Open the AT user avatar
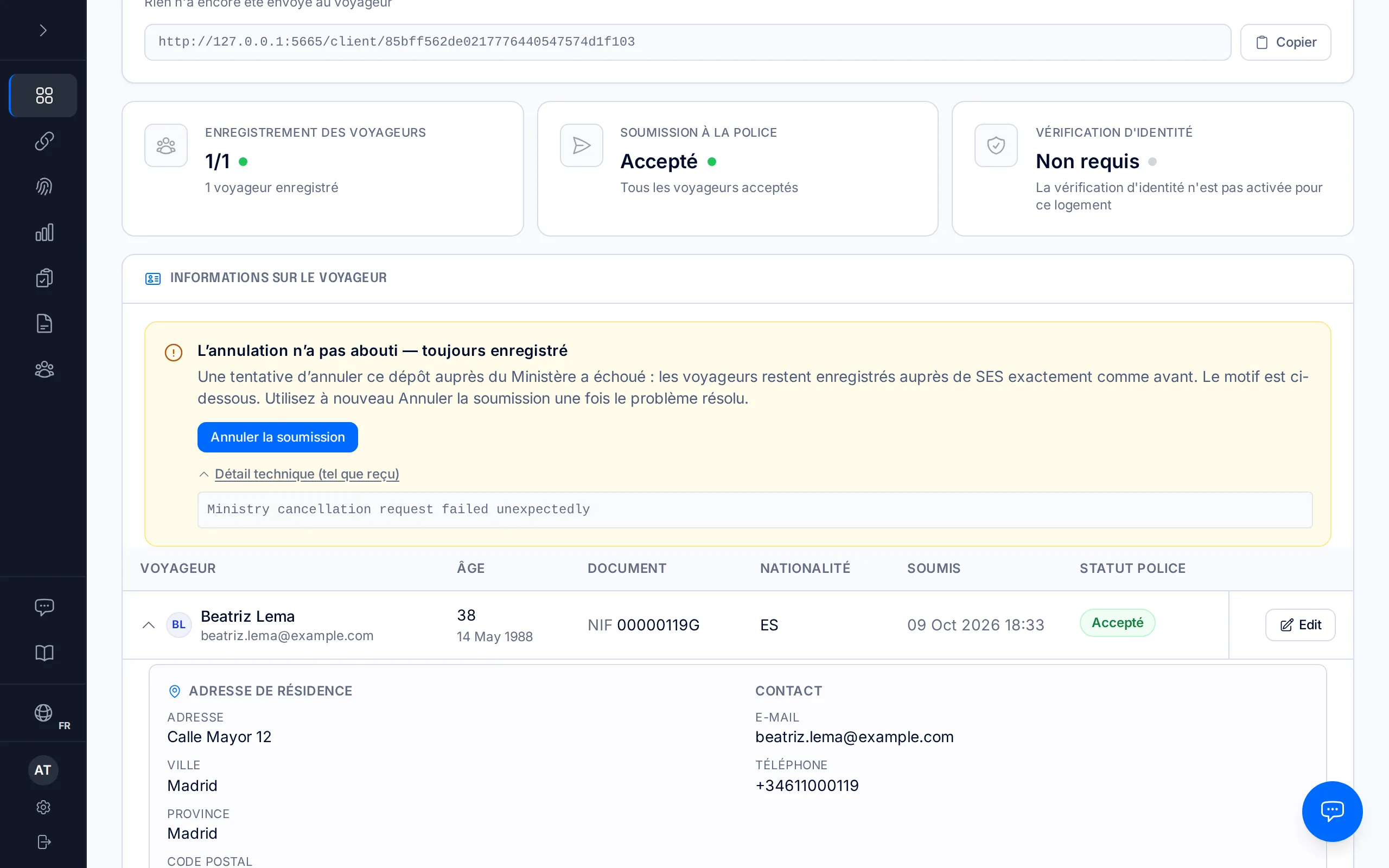The image size is (1389, 868). coord(43,770)
